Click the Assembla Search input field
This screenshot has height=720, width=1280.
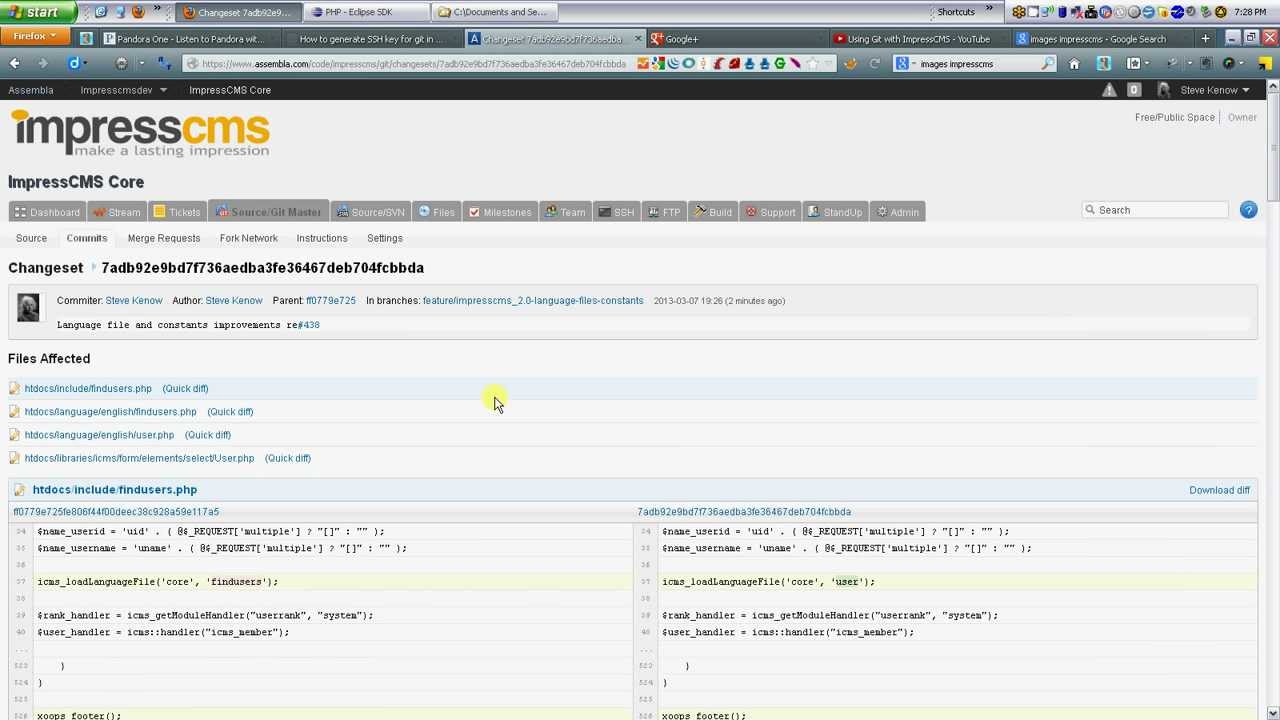tap(1155, 210)
